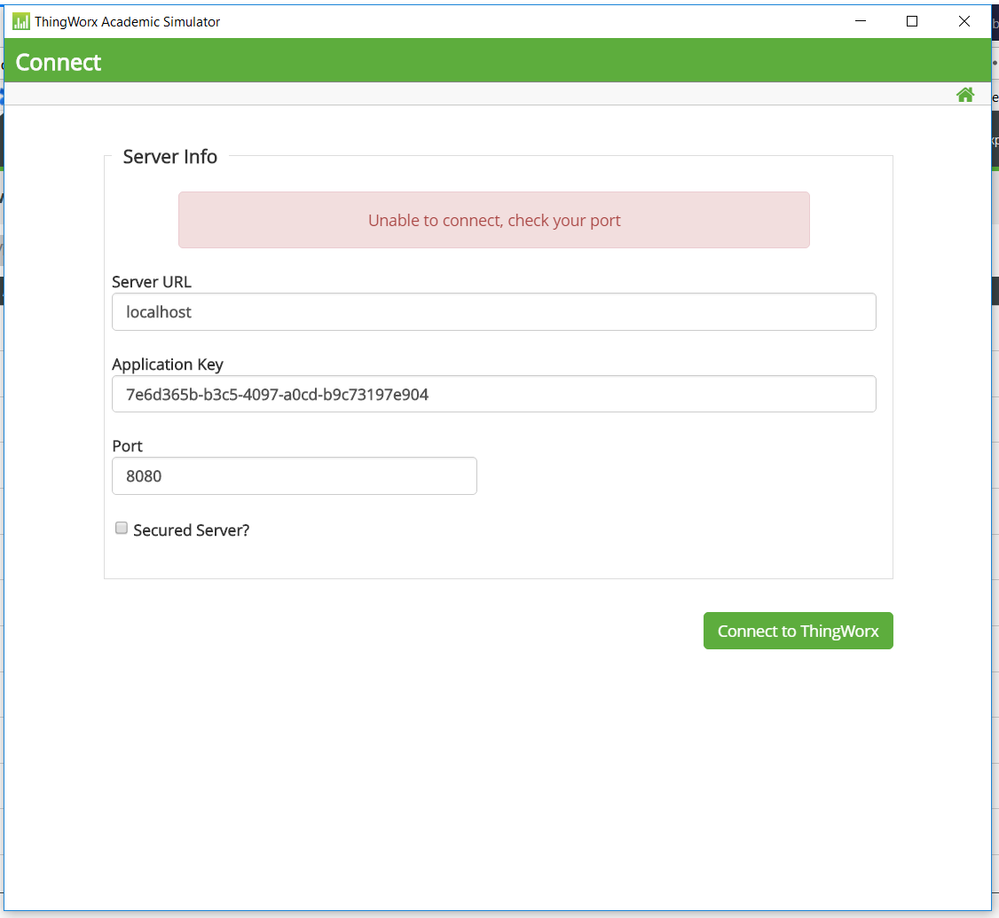Click the 'Unable to connect' error banner
The image size is (999, 918).
click(x=494, y=220)
